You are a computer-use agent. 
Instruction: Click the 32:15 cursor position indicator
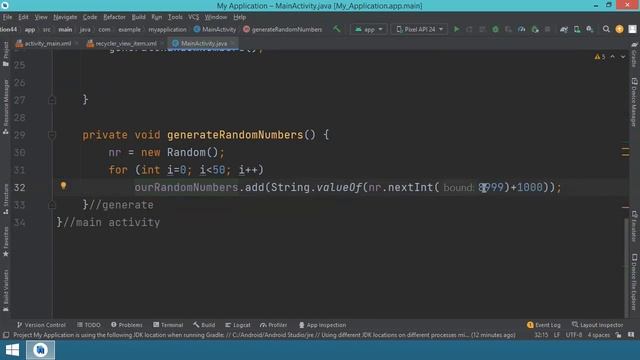coord(541,335)
